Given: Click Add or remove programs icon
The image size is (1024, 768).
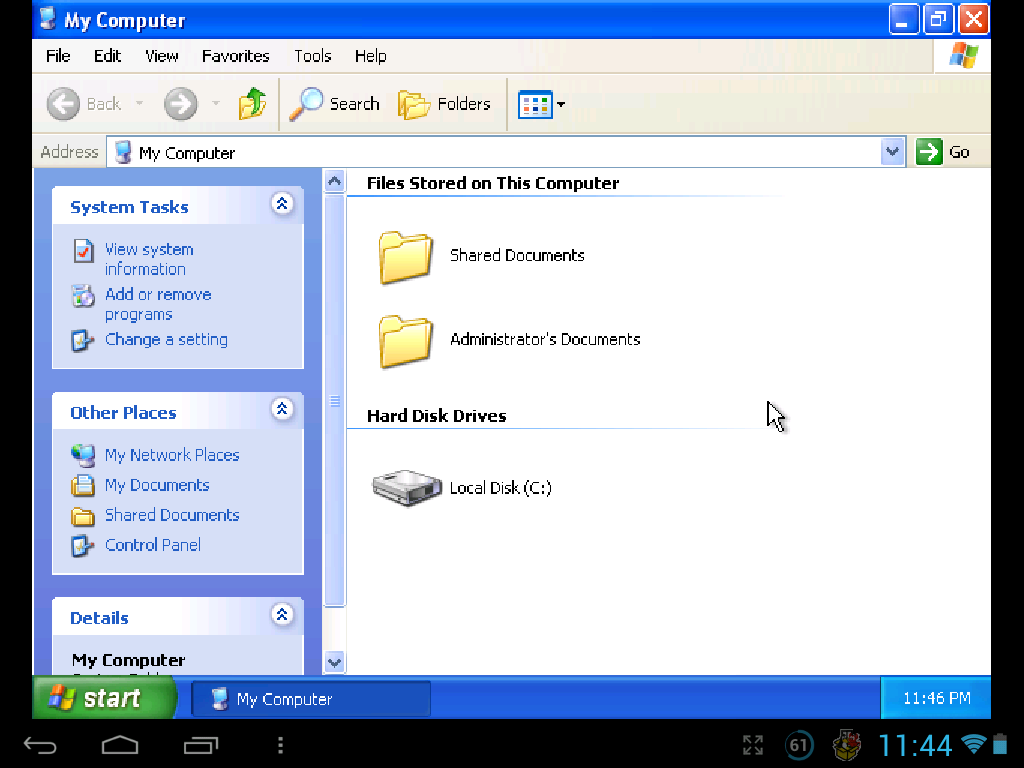Looking at the screenshot, I should point(83,296).
